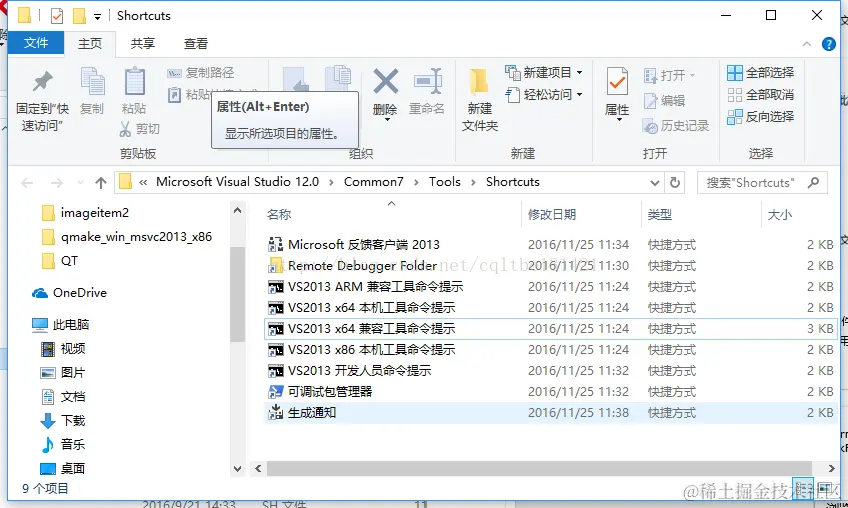Viewport: 848px width, 508px height.
Task: Open Desktop (桌面) in sidebar
Action: pos(63,468)
